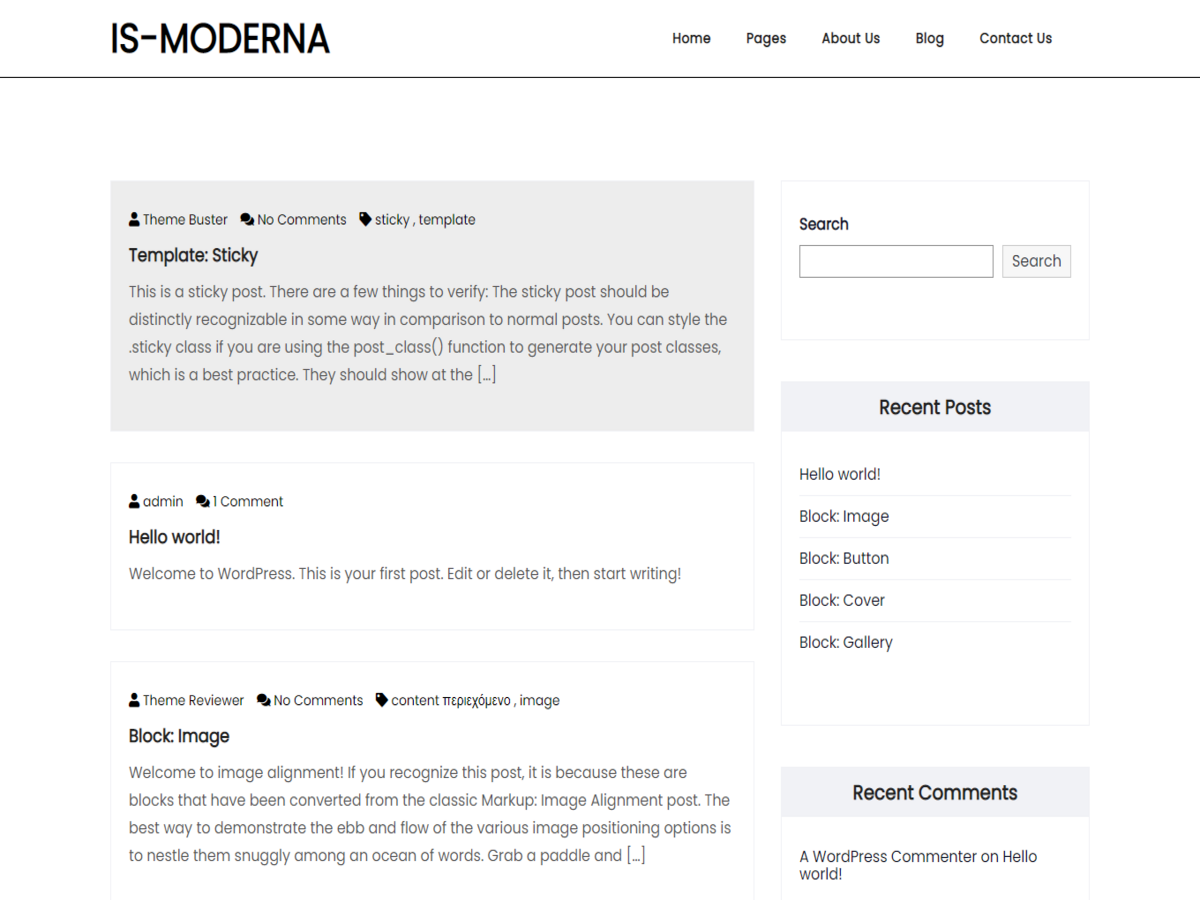Image resolution: width=1200 pixels, height=900 pixels.
Task: Click inside the search text field
Action: [895, 261]
